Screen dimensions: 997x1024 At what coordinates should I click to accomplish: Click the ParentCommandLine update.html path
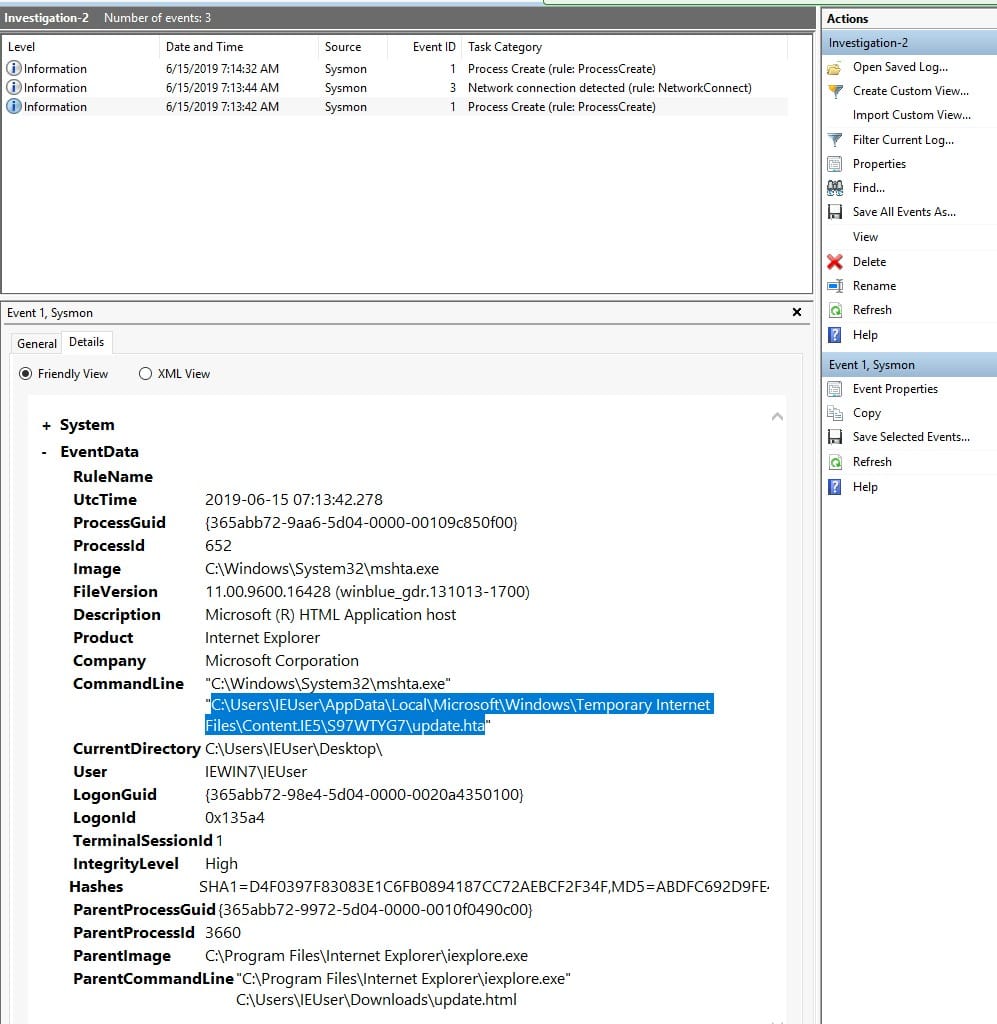coord(376,1000)
